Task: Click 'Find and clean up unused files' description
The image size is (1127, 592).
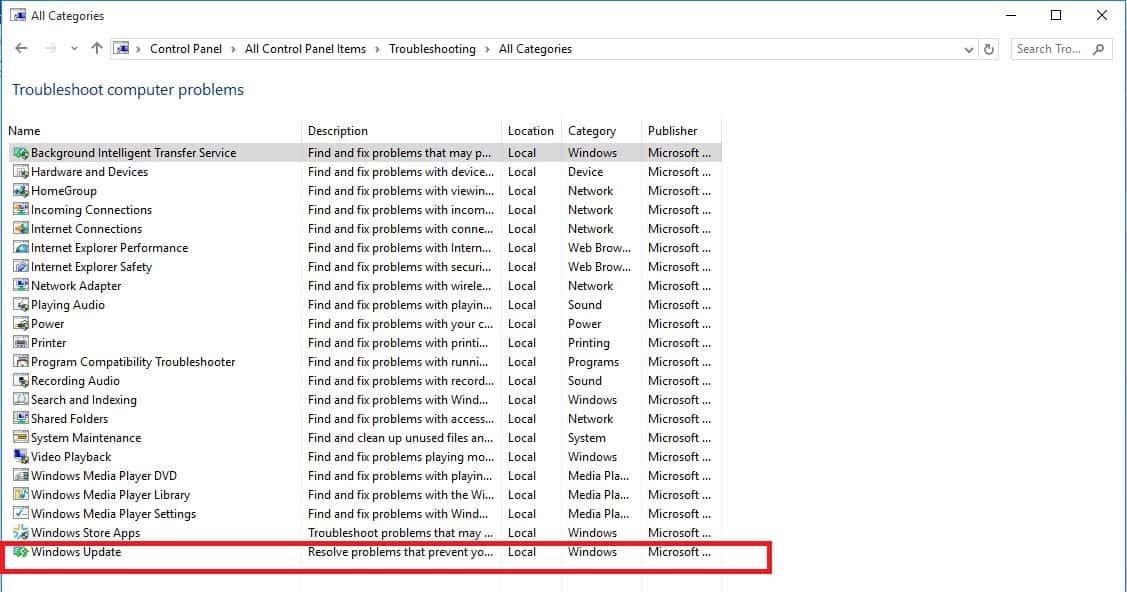Action: (x=400, y=438)
